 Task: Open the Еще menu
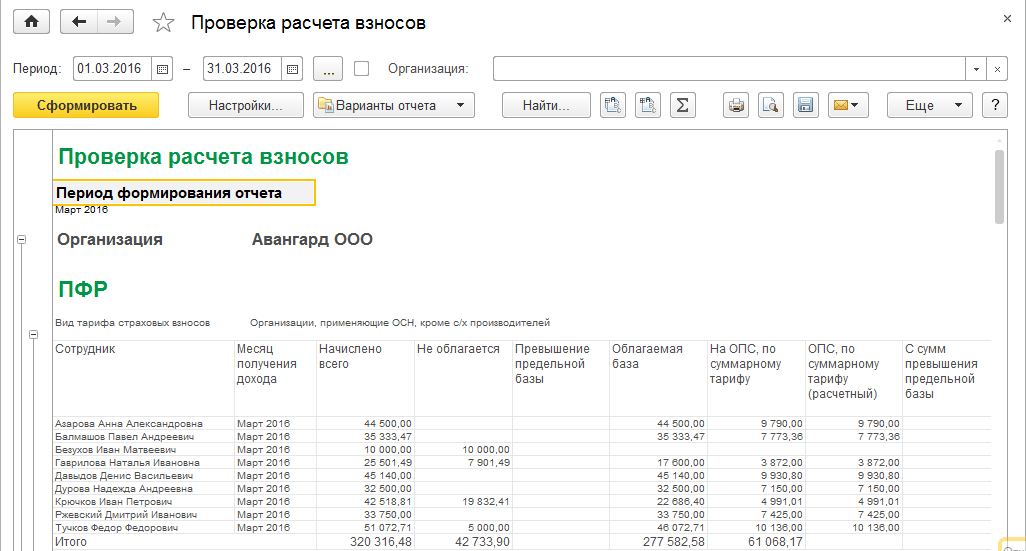point(929,105)
